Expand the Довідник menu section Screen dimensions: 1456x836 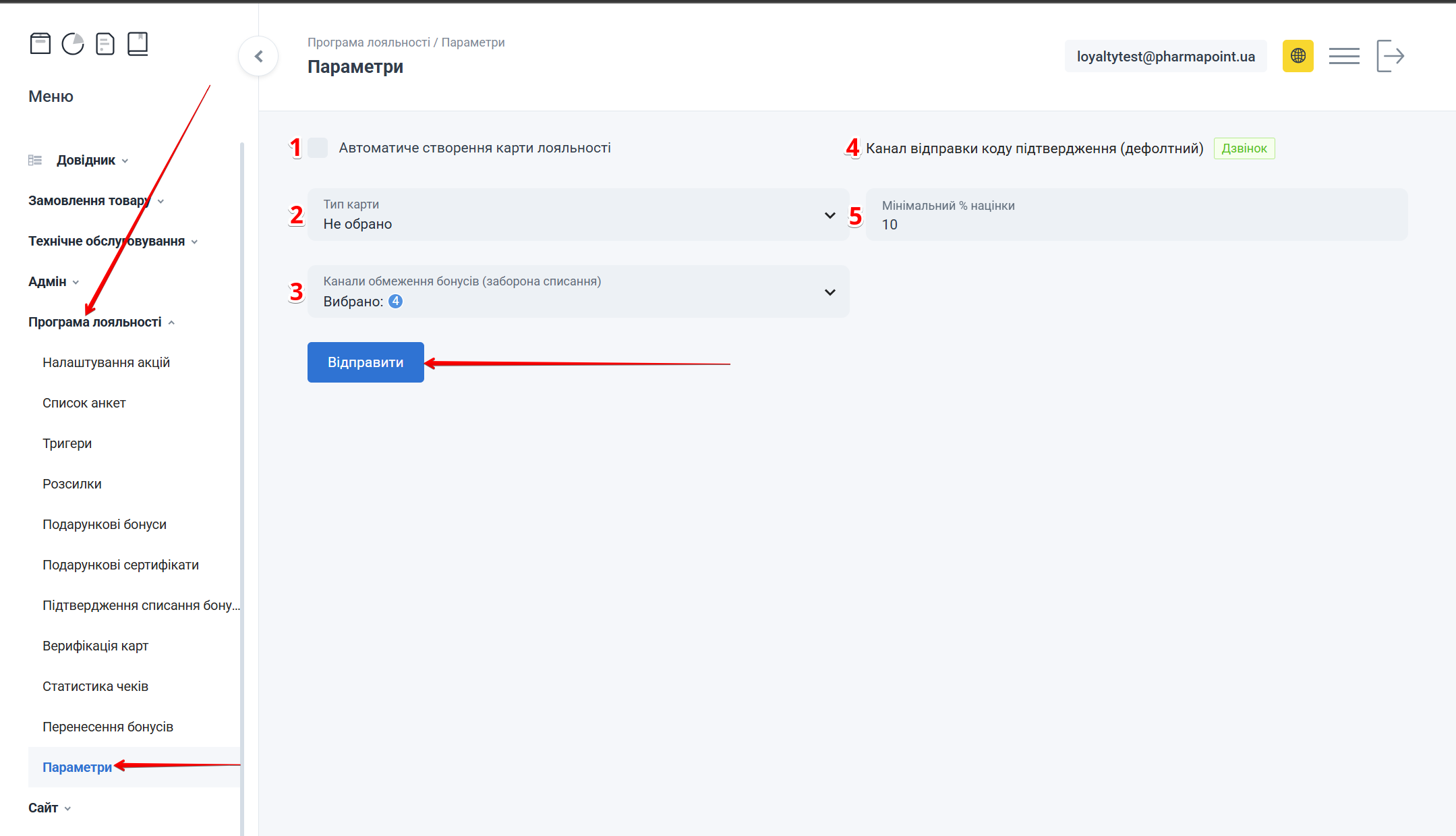coord(86,161)
